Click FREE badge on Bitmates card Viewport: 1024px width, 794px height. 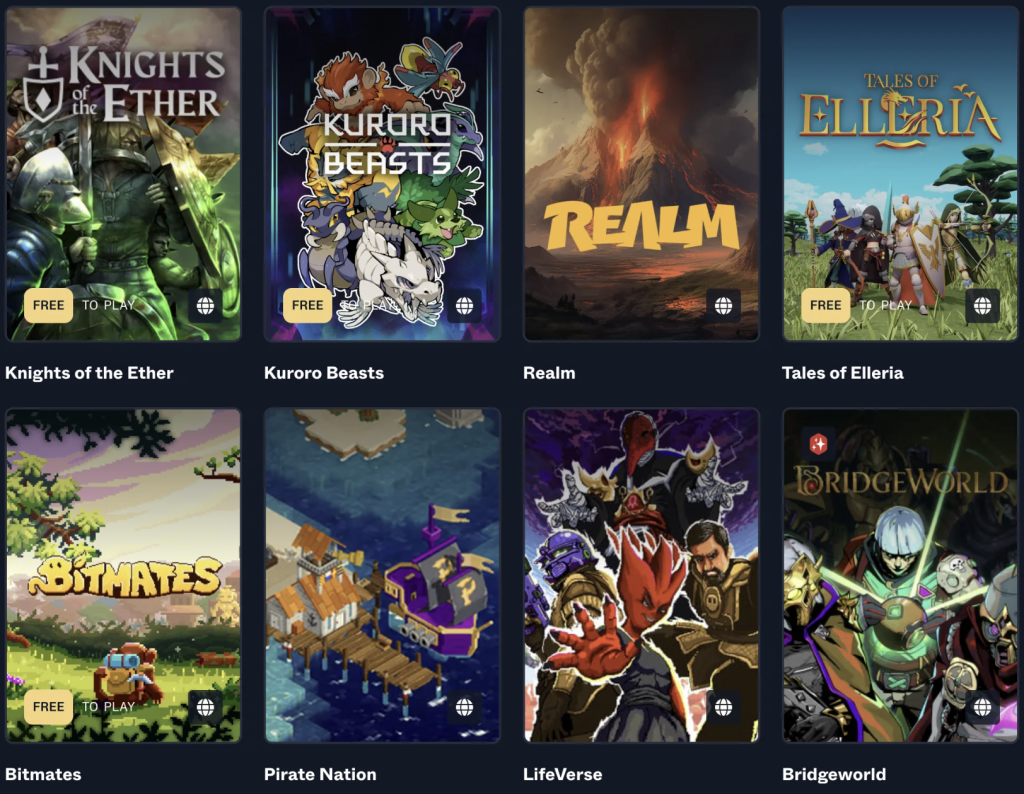tap(48, 707)
